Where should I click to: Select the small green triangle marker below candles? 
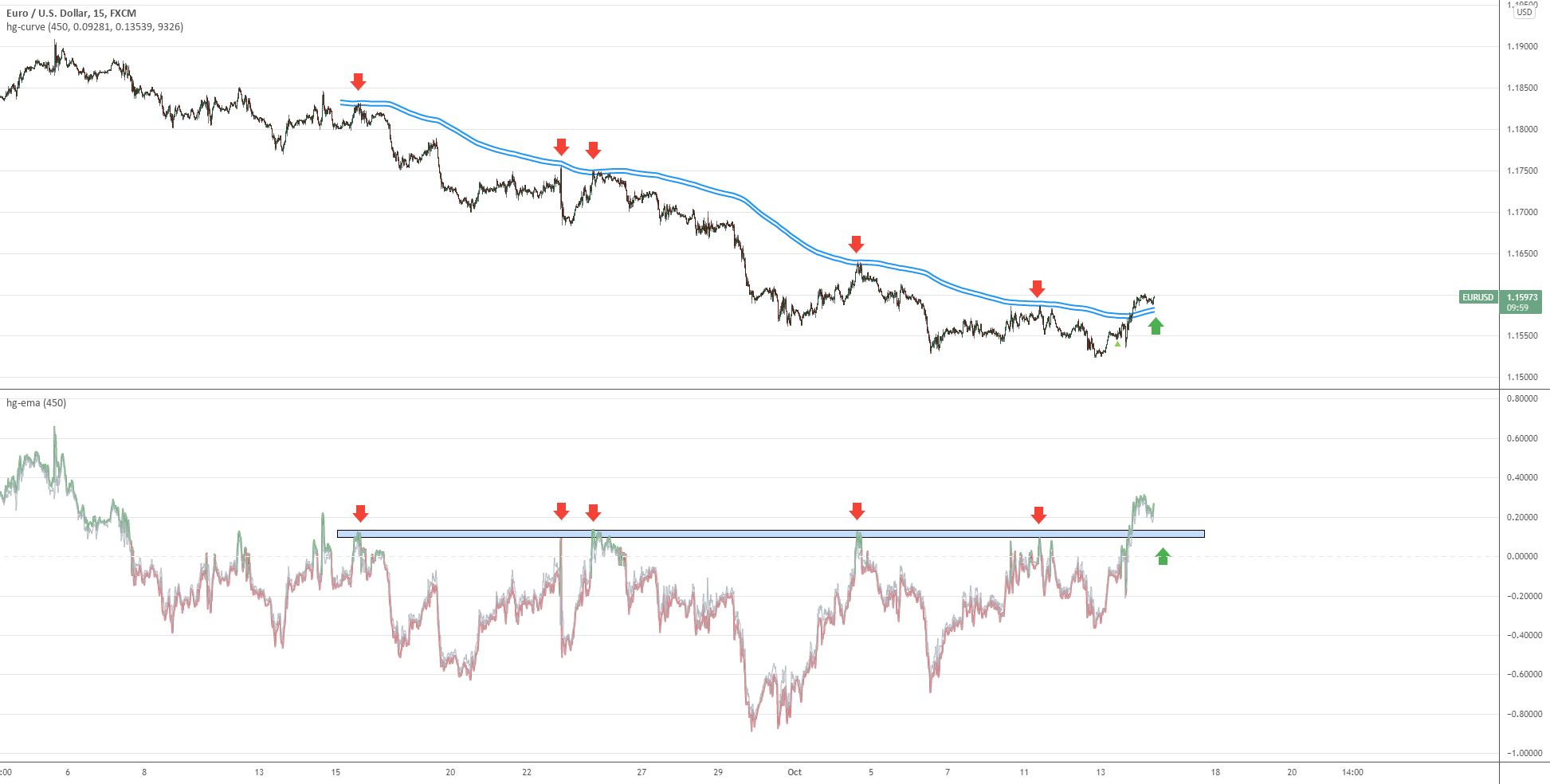1117,344
